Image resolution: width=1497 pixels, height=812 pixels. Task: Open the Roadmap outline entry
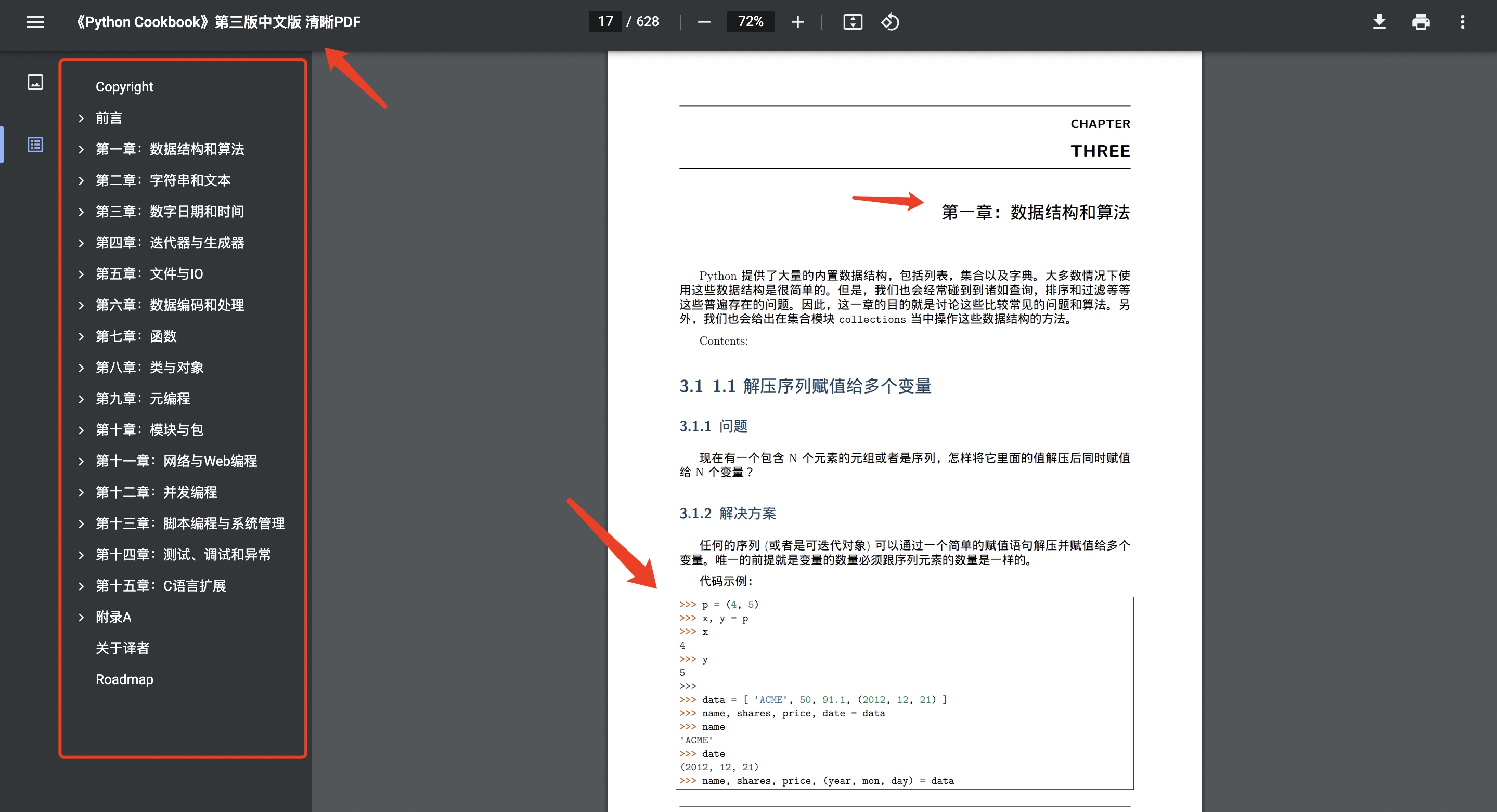pos(124,679)
